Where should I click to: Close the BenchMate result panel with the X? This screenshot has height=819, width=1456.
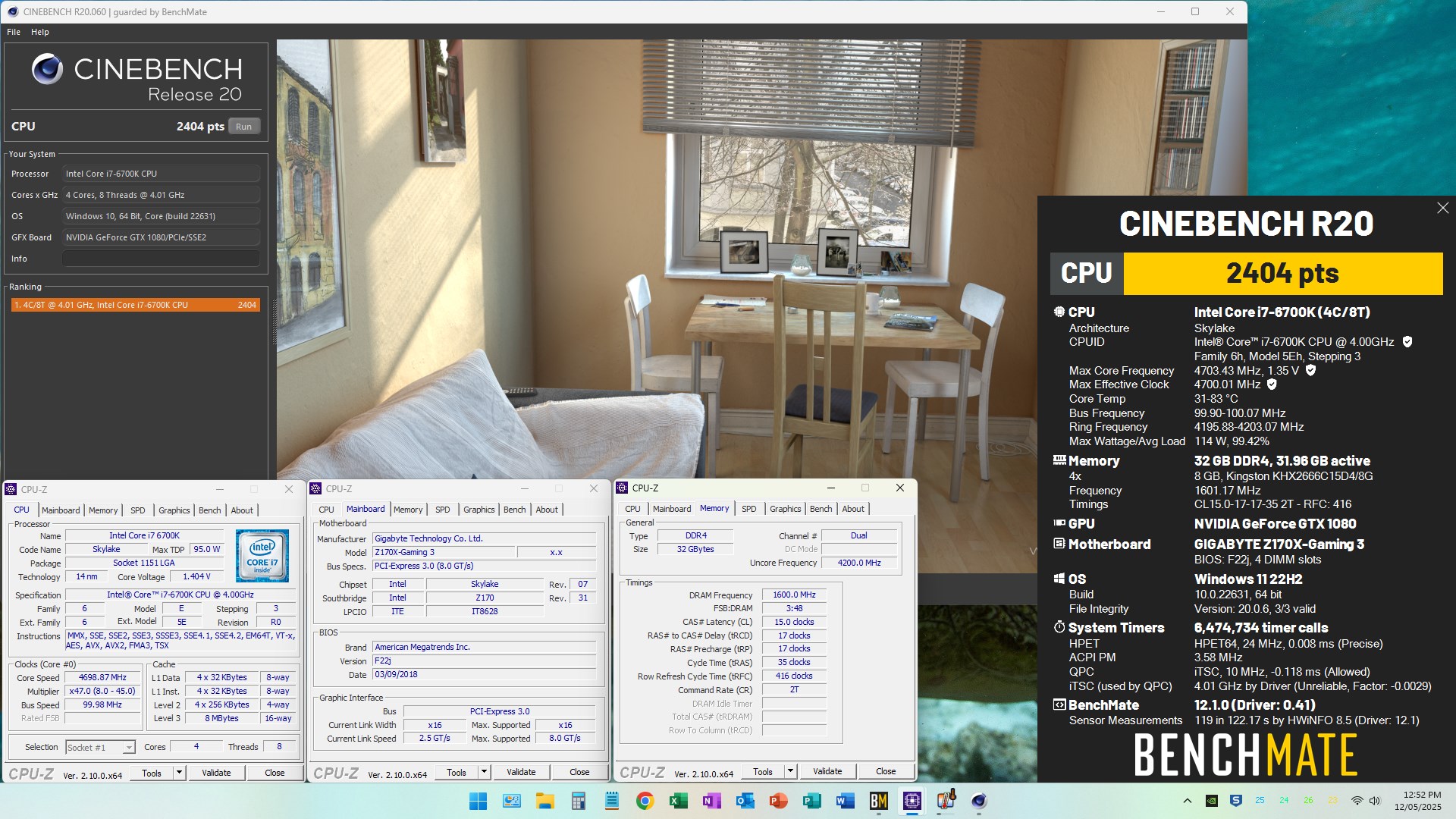pyautogui.click(x=1442, y=208)
